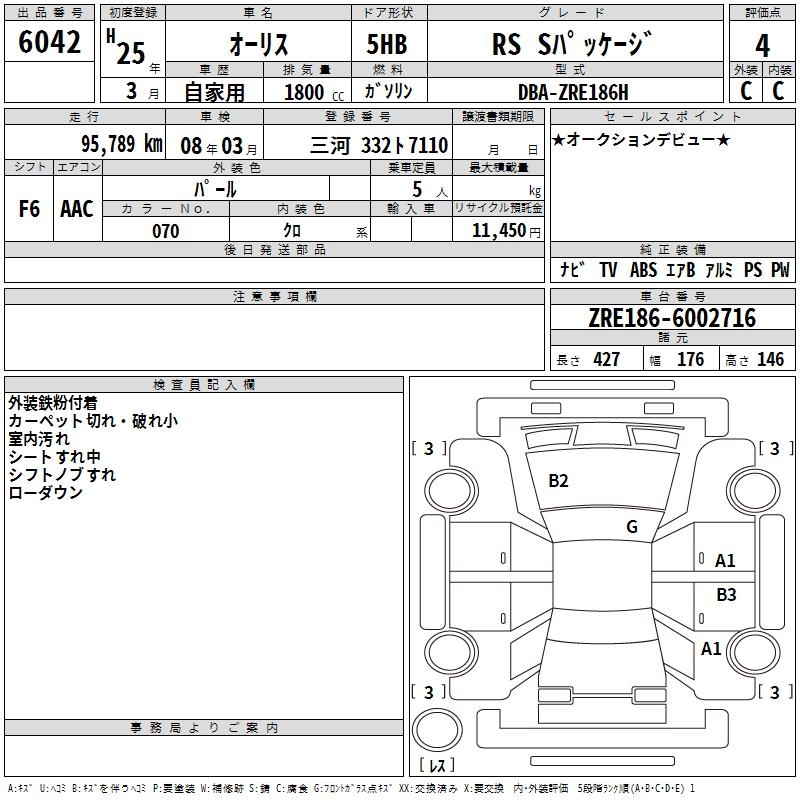
Task: Click the note ローダウン
Action: point(45,492)
